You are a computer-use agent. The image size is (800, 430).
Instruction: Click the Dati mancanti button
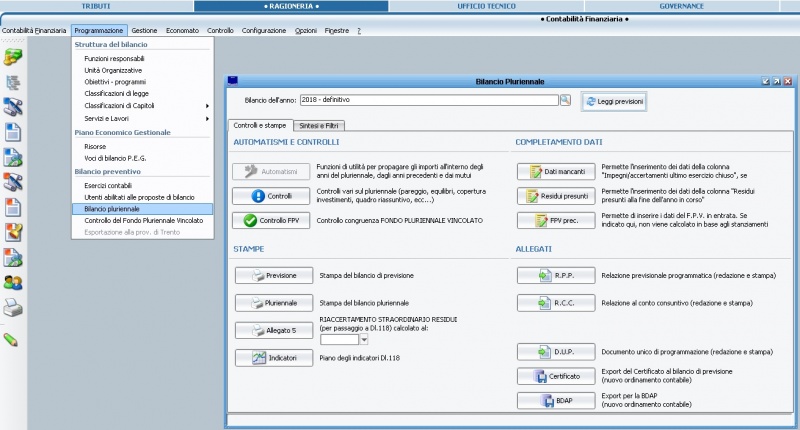click(x=556, y=172)
